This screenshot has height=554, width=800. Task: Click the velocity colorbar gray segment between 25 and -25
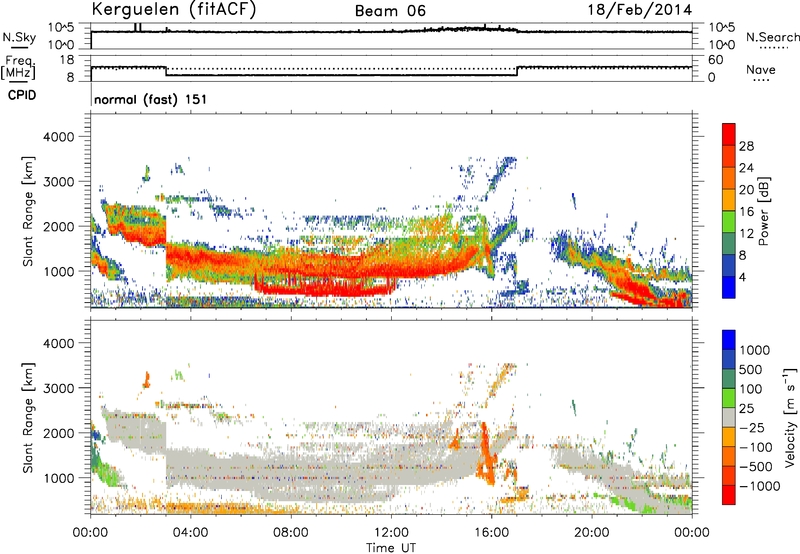click(729, 417)
